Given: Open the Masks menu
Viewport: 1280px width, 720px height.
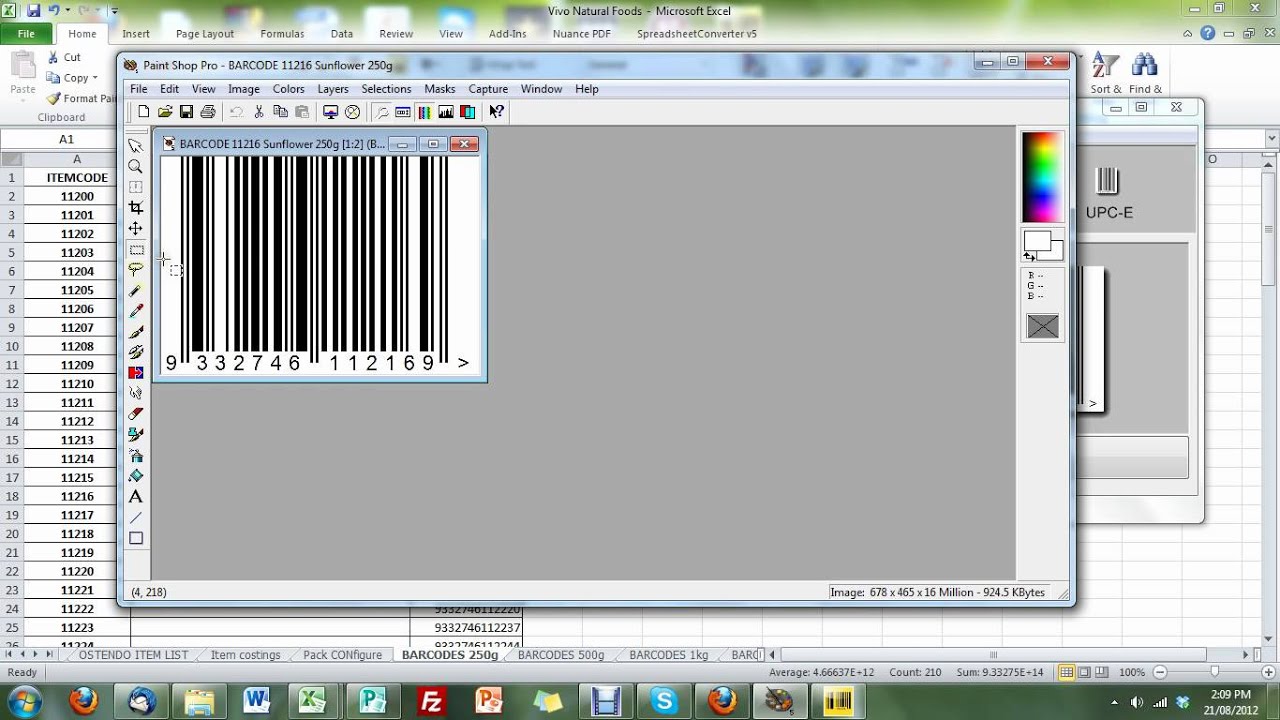Looking at the screenshot, I should click(440, 89).
